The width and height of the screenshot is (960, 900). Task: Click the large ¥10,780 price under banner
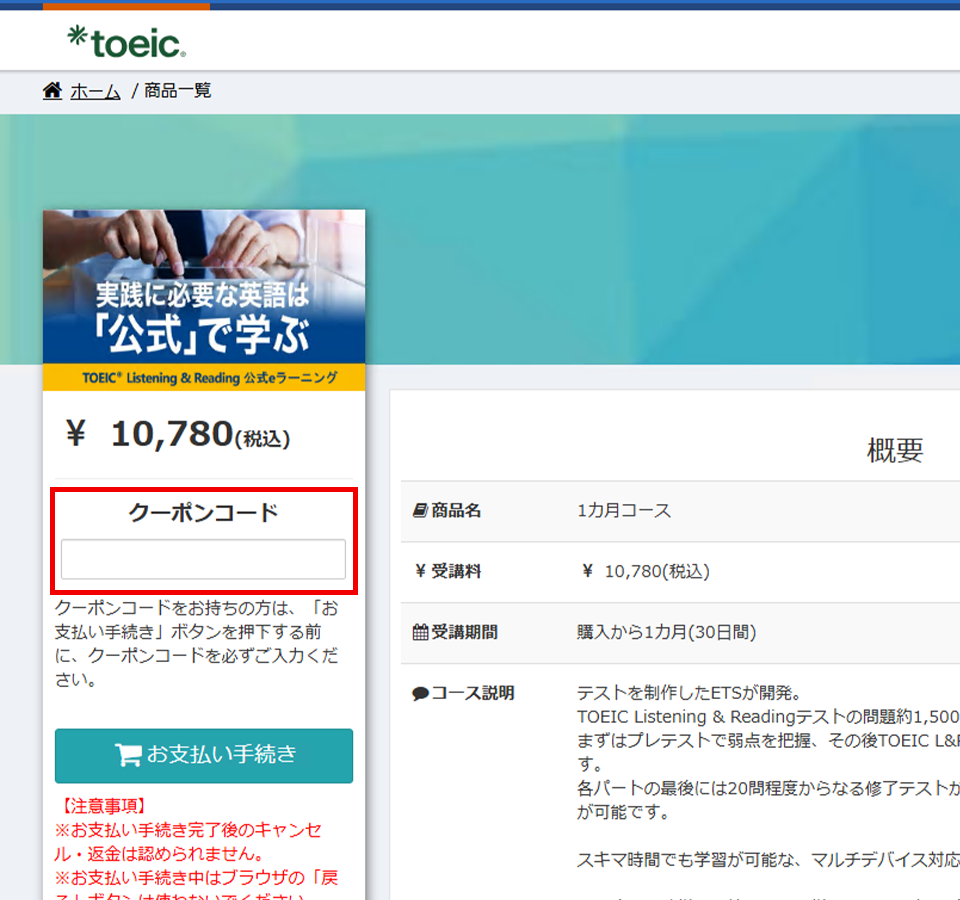tap(178, 434)
